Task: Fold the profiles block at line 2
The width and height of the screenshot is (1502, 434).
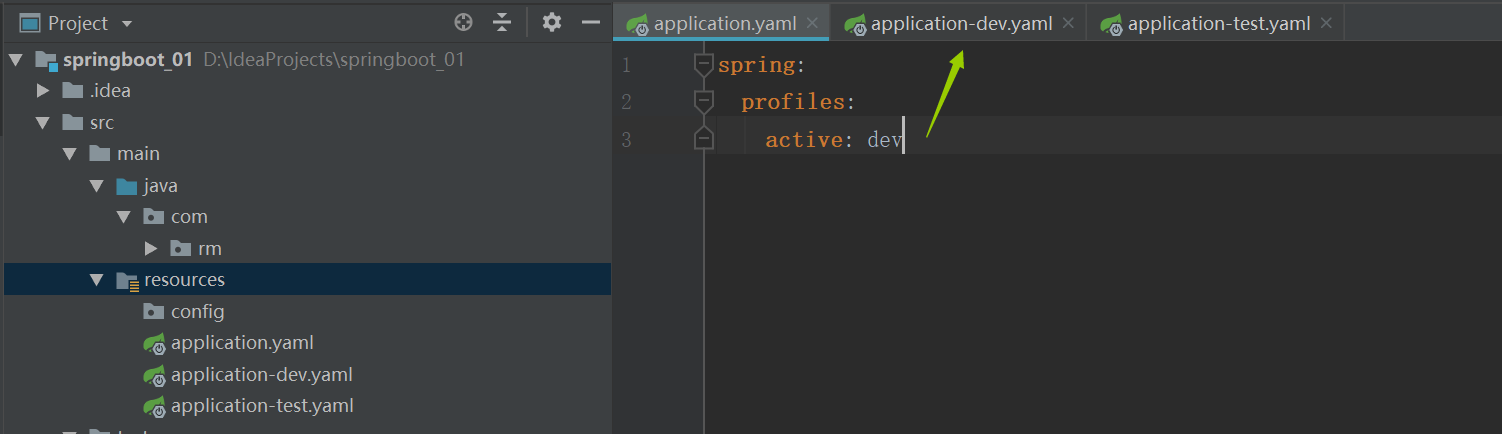Action: point(704,102)
